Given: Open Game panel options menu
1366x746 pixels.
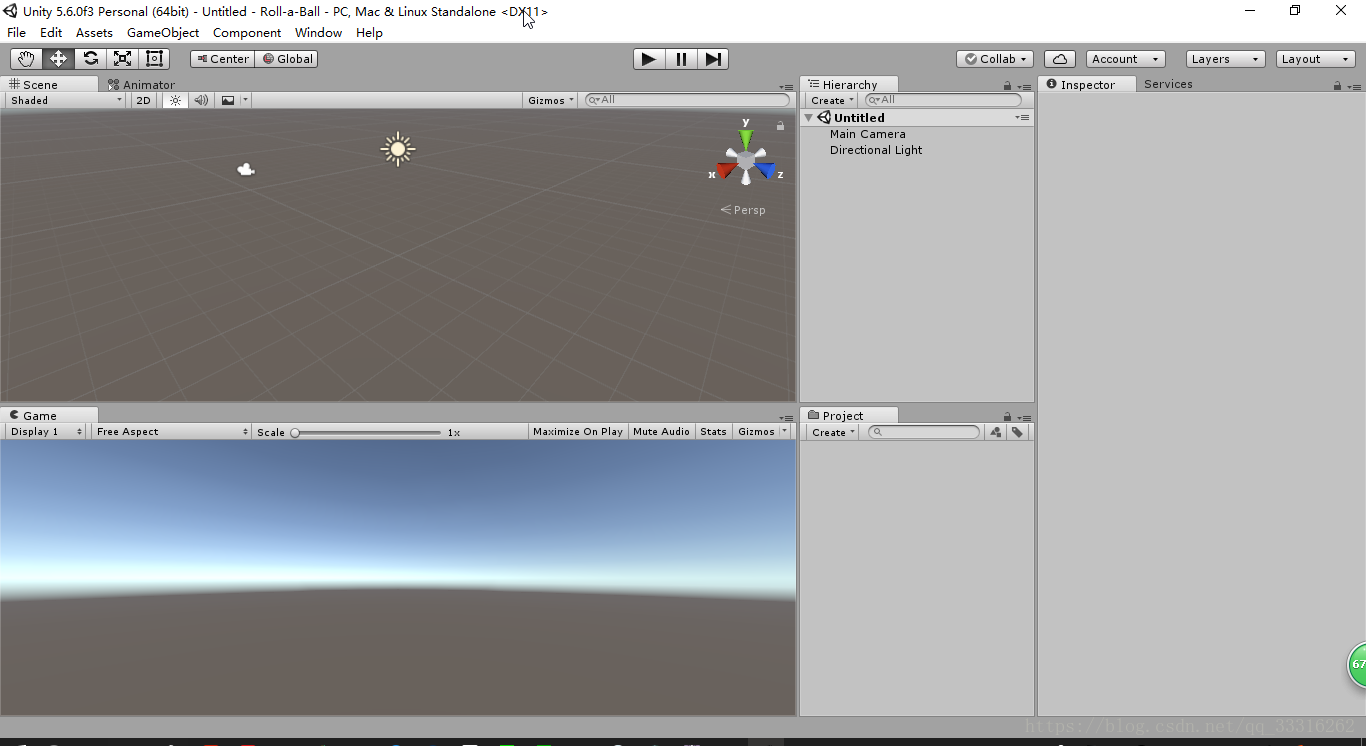Looking at the screenshot, I should click(786, 418).
